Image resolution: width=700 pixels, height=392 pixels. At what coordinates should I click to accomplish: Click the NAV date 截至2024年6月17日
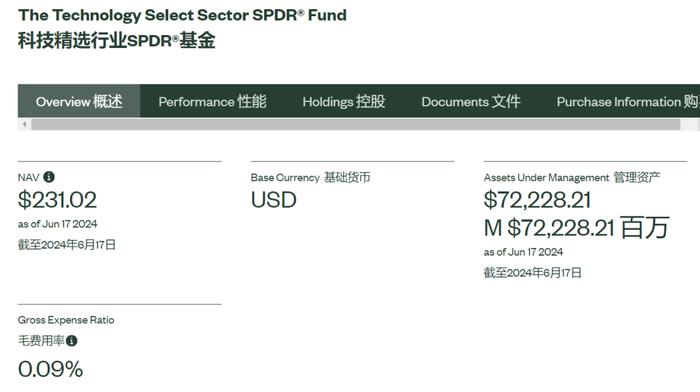pos(67,245)
